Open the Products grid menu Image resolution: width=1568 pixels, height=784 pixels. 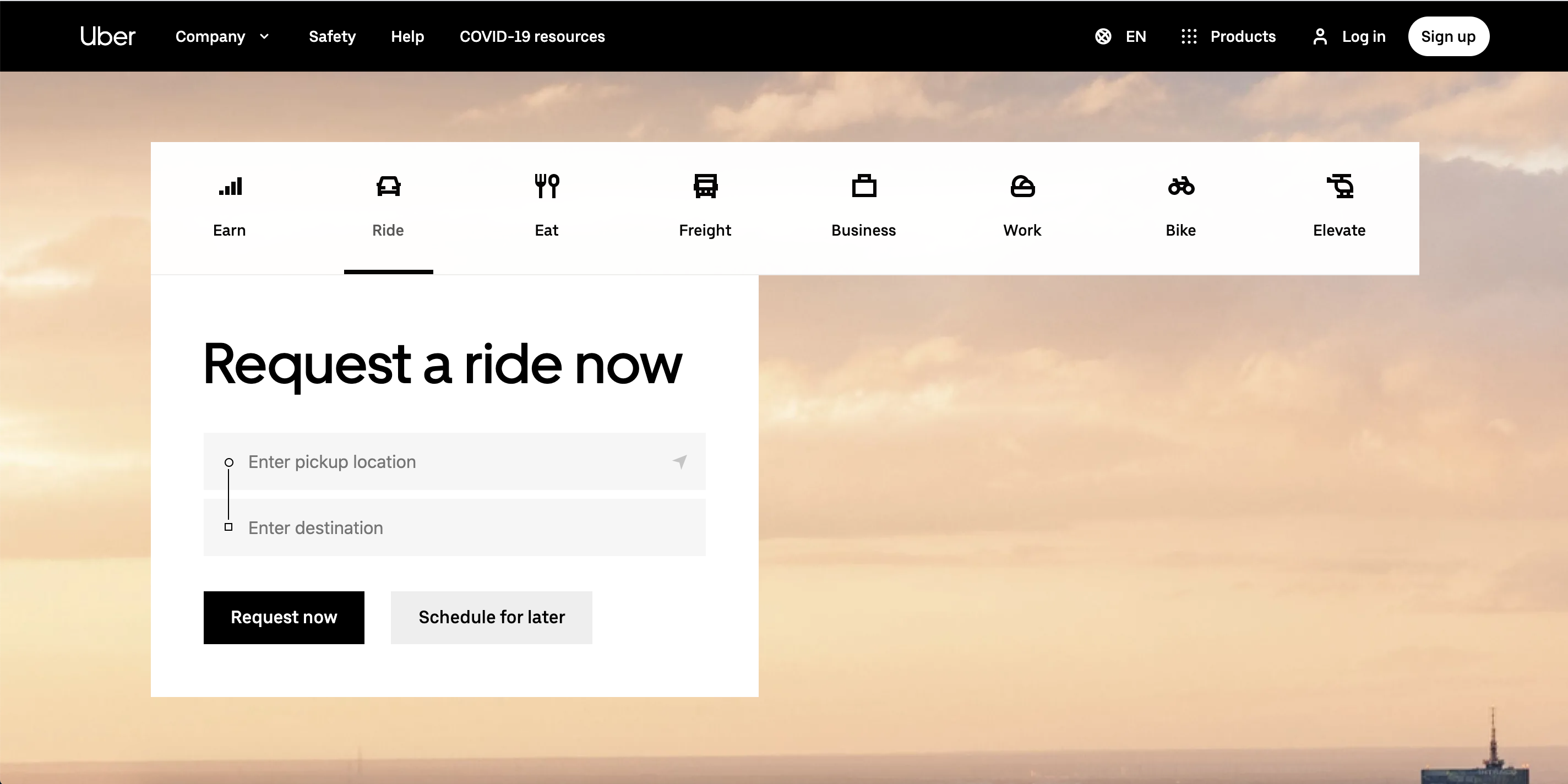tap(1228, 36)
